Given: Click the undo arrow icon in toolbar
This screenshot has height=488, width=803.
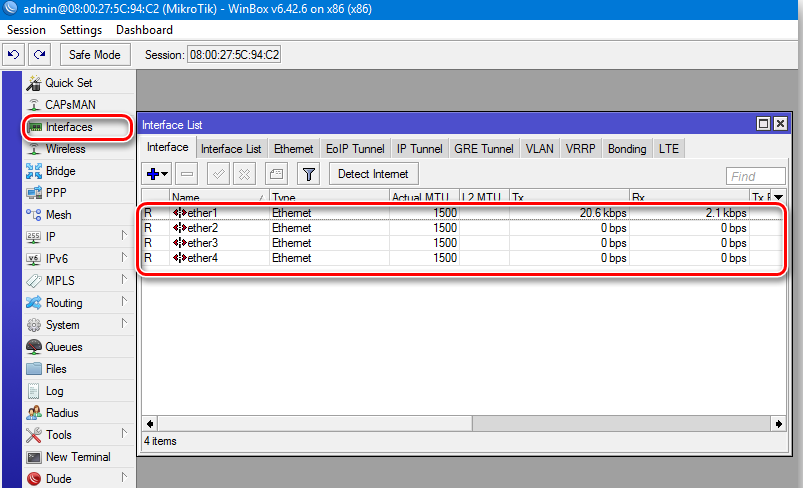Looking at the screenshot, I should point(14,54).
